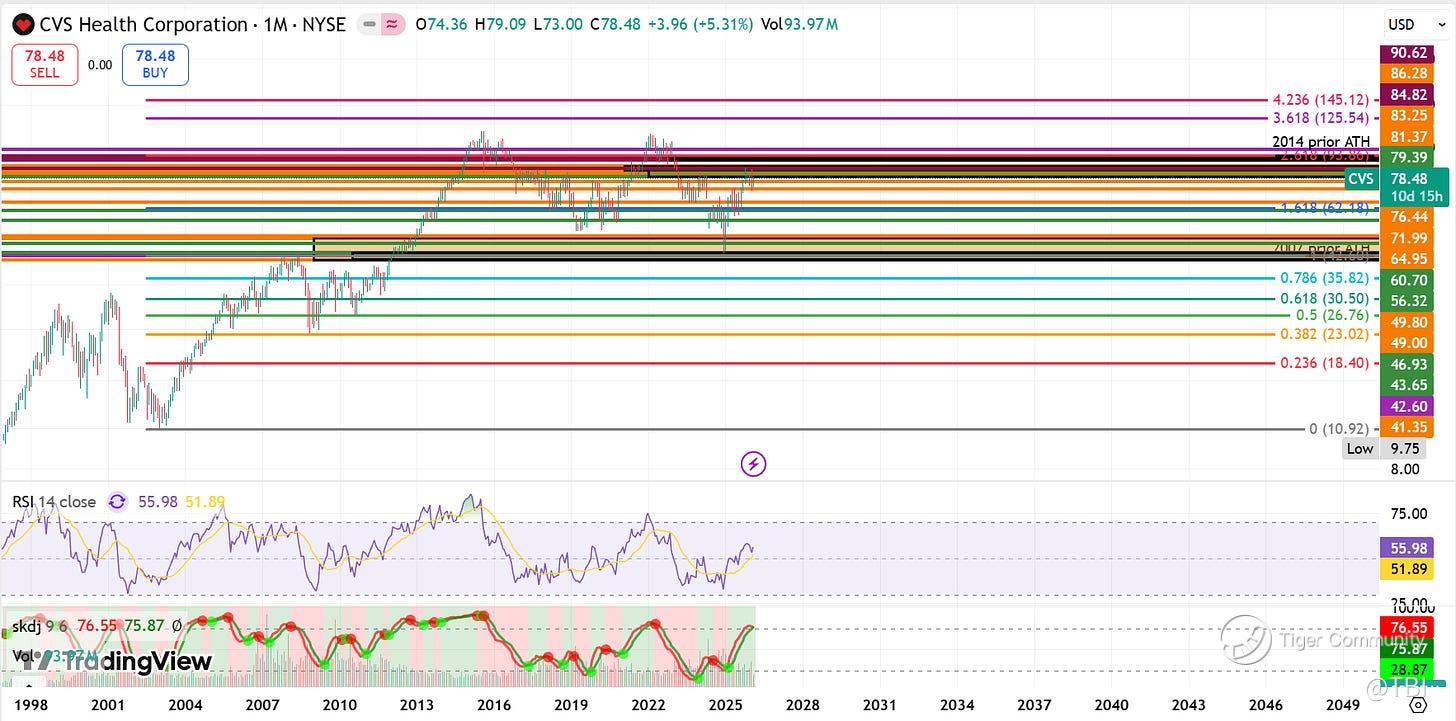Click the Vol 93.97M value in header
1456x721 pixels.
coord(799,25)
